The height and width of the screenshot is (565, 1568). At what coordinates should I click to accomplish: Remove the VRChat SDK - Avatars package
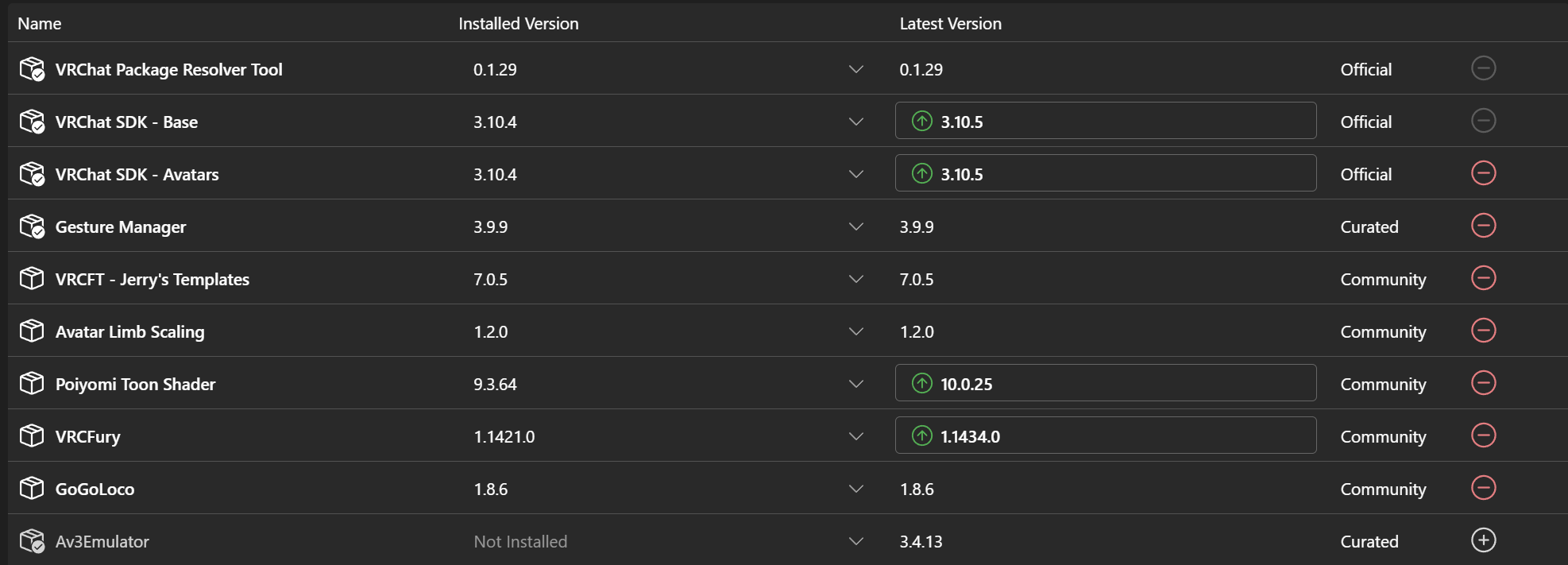(1483, 173)
